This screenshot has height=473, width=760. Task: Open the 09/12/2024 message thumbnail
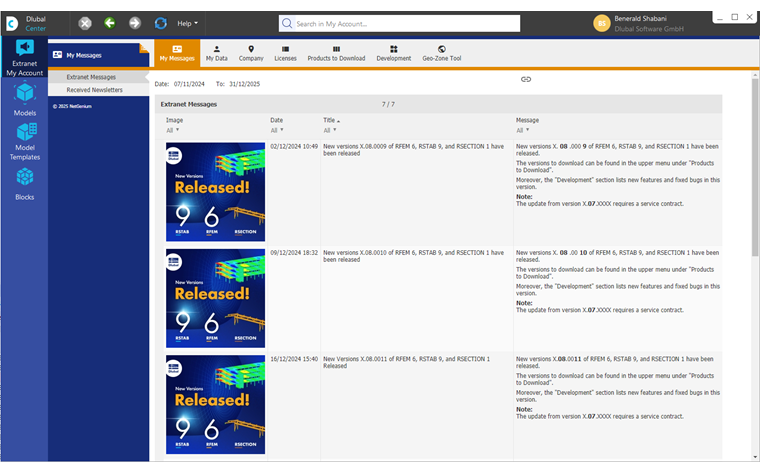click(215, 299)
